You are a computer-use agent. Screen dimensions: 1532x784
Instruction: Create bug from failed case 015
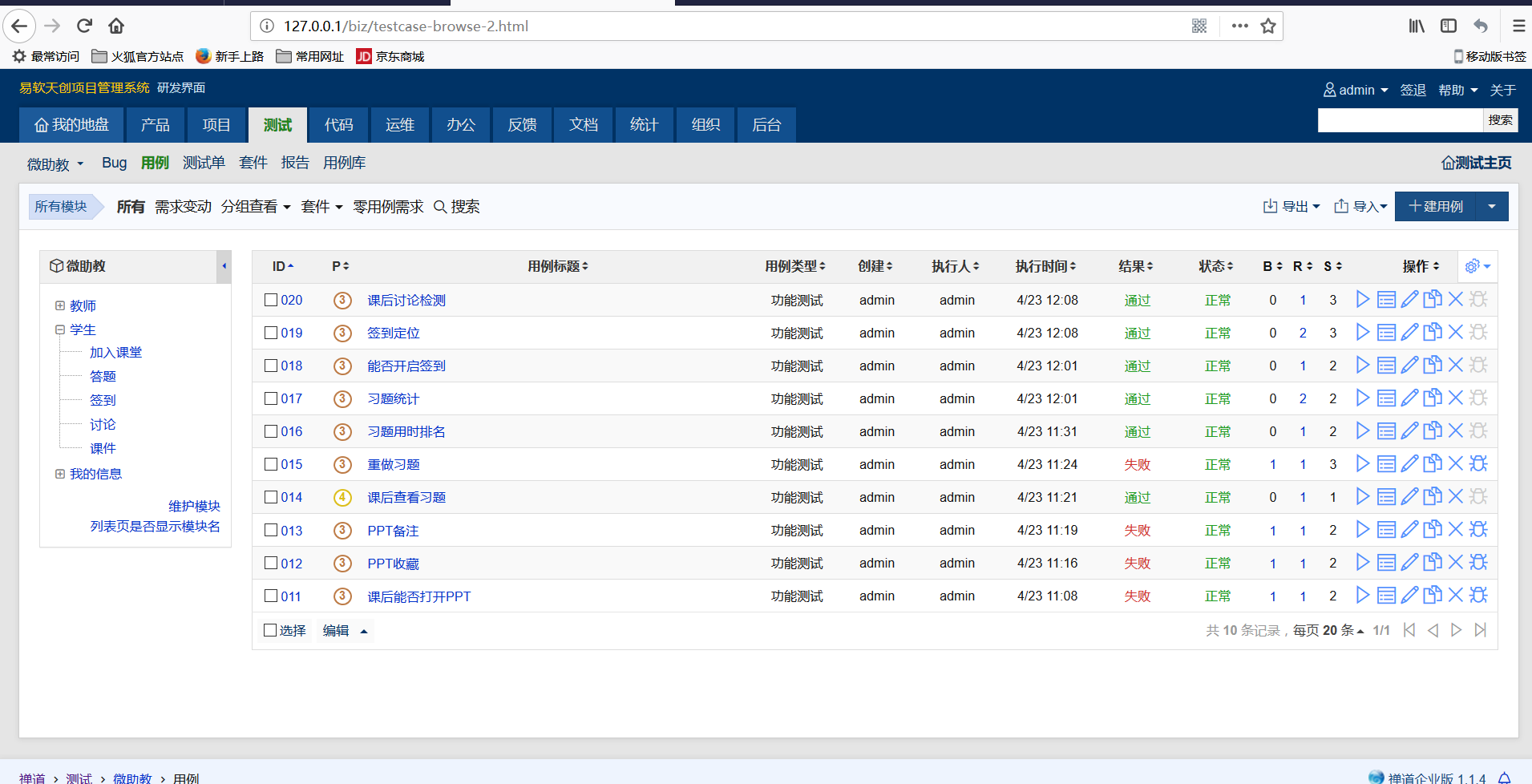[x=1479, y=464]
